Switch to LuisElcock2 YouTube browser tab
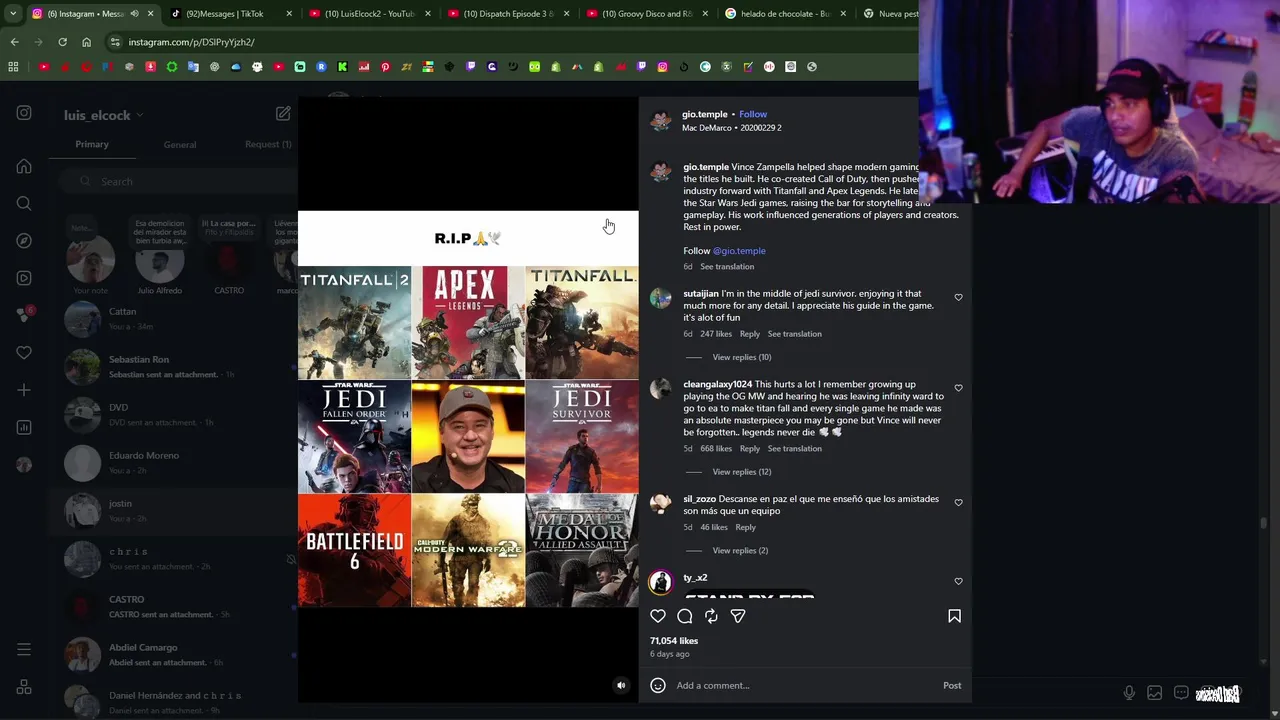This screenshot has width=1280, height=720. 370,14
